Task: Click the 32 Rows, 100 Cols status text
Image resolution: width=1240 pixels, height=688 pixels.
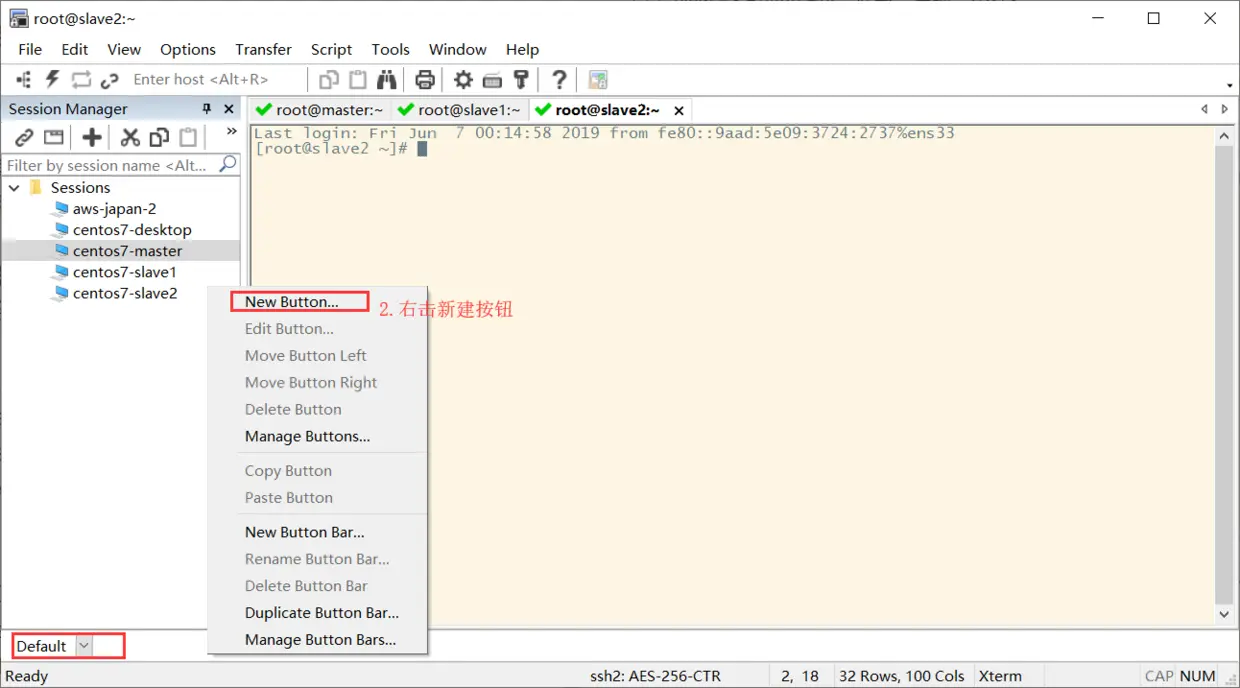Action: (902, 677)
